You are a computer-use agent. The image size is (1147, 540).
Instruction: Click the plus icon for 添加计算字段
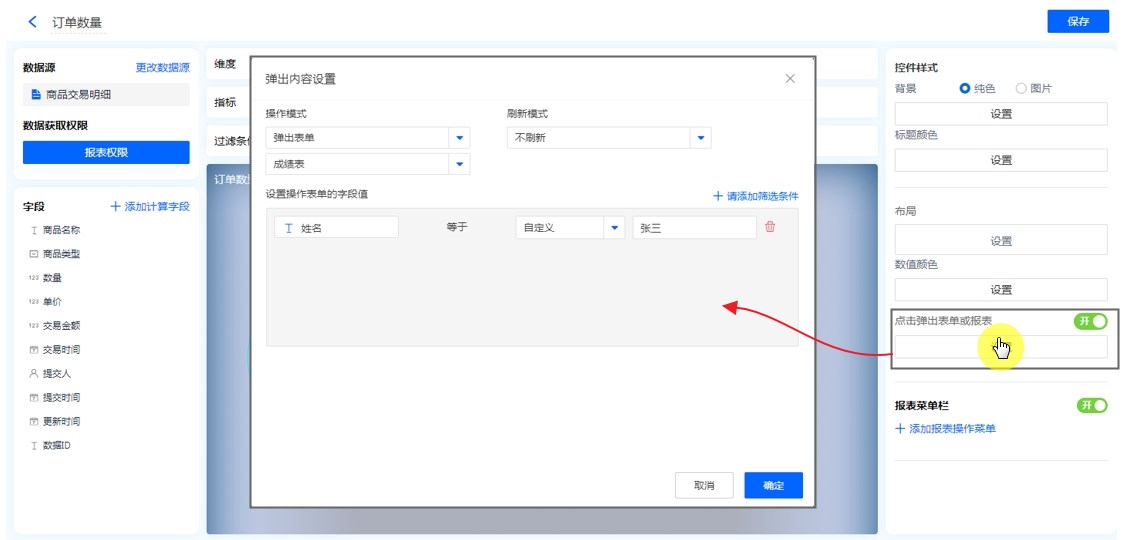pos(115,206)
